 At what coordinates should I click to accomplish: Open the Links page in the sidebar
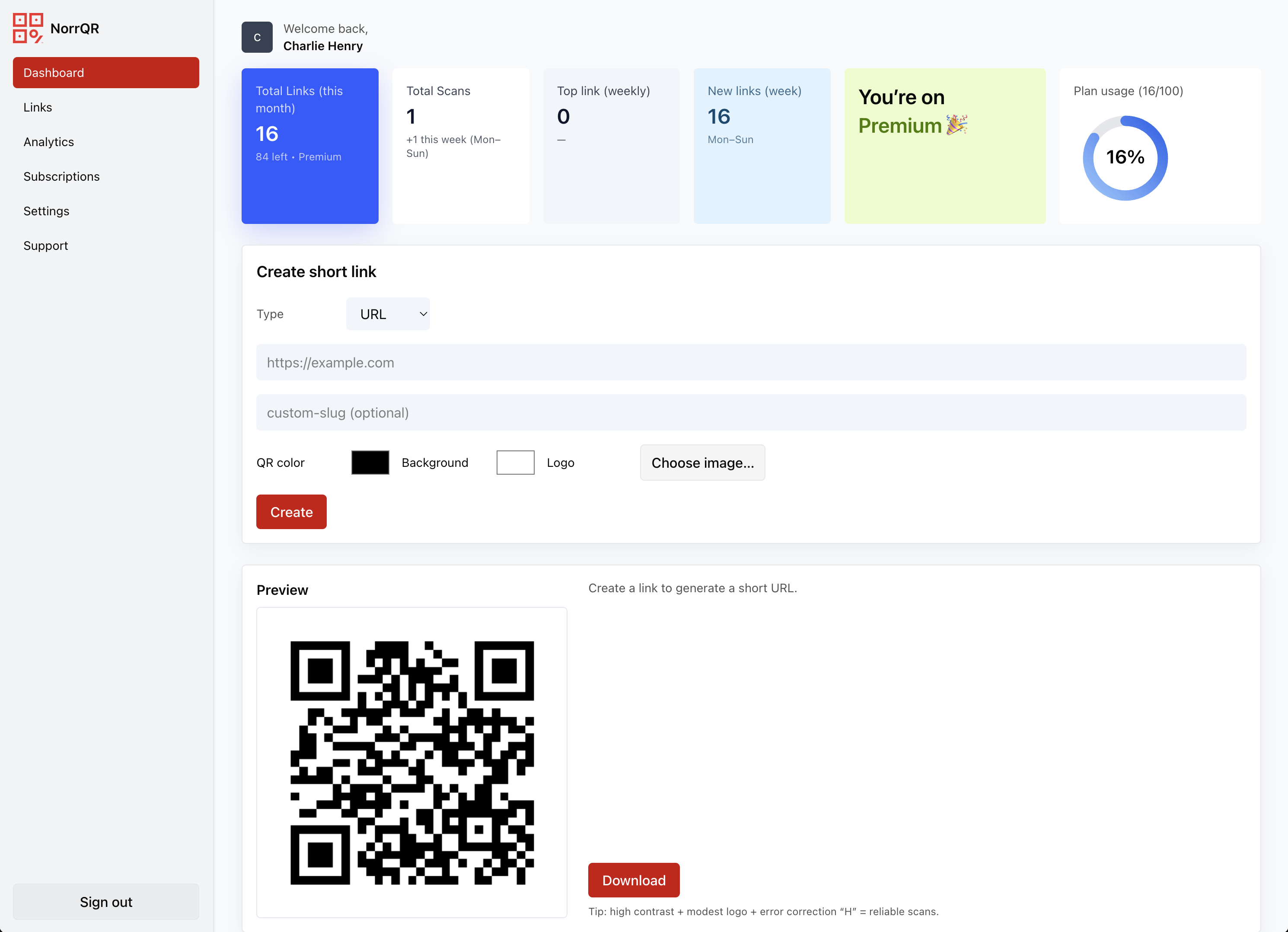[x=38, y=107]
